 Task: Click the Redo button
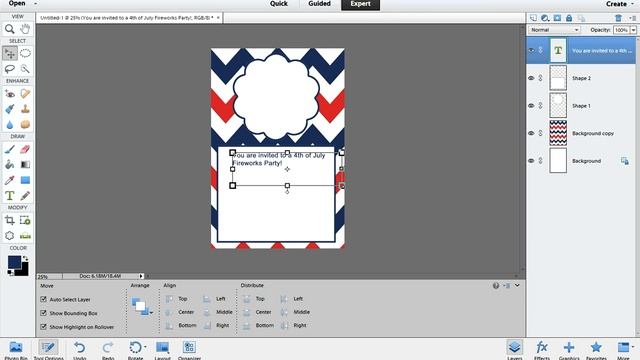(x=108, y=350)
